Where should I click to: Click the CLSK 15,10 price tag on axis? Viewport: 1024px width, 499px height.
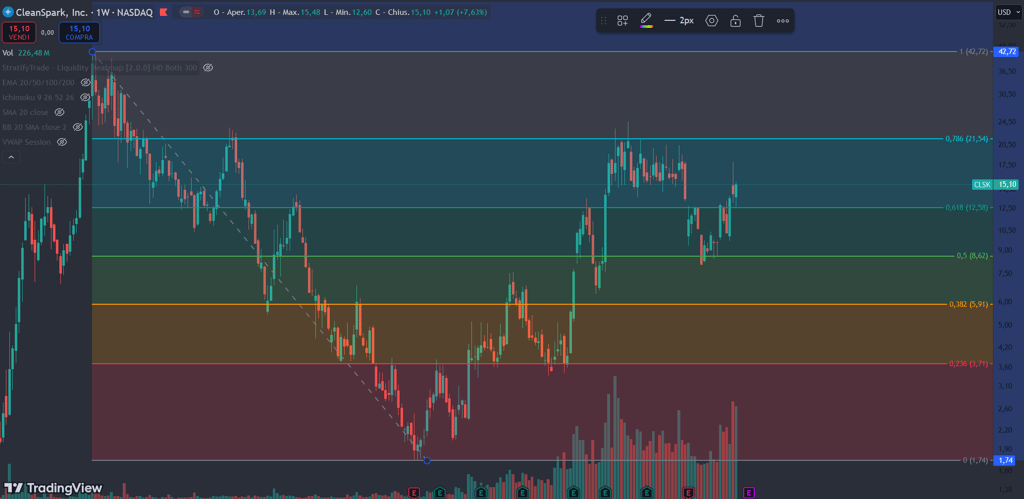coord(995,185)
